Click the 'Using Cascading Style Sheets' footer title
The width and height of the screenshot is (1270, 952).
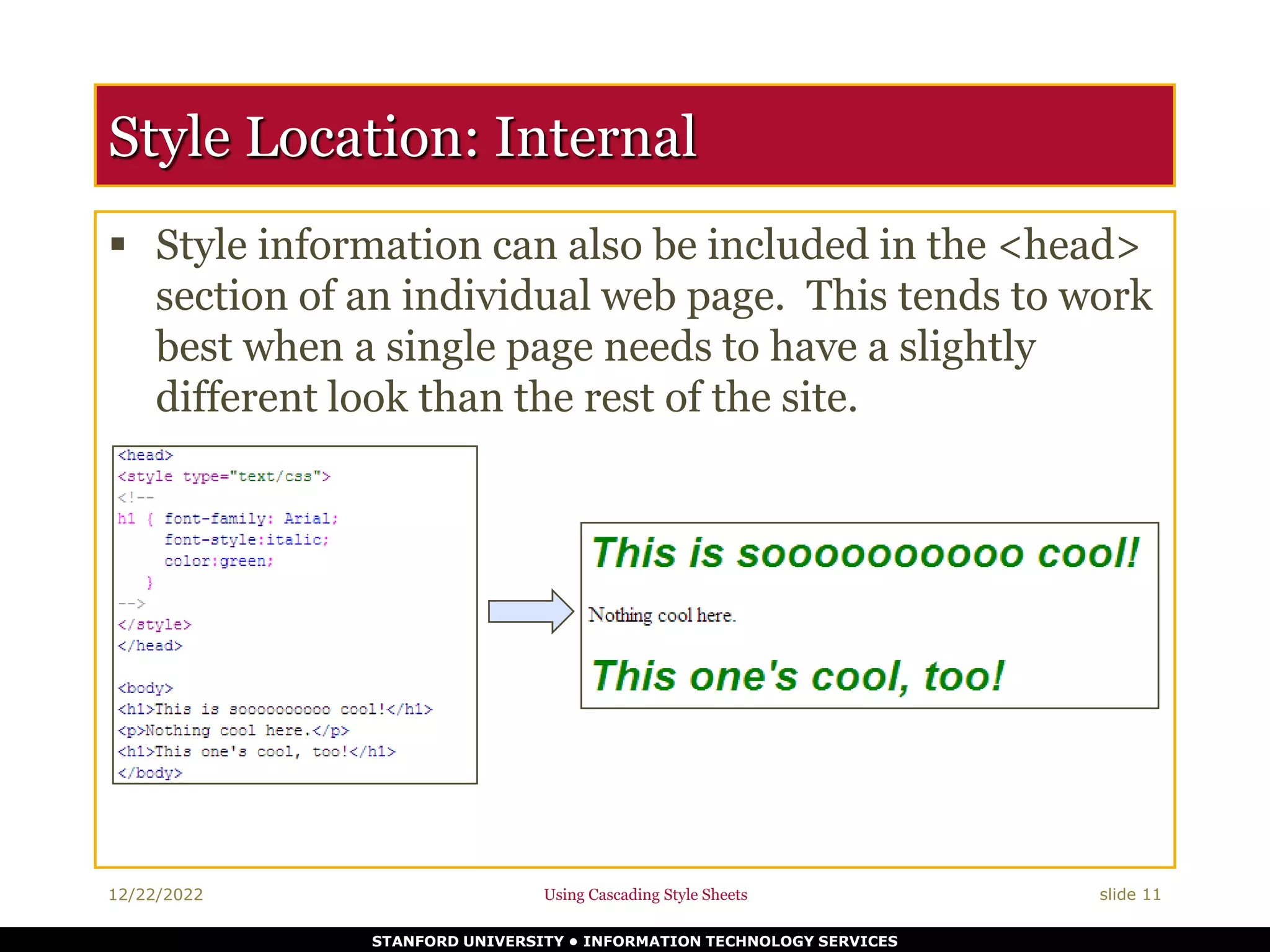coord(646,895)
